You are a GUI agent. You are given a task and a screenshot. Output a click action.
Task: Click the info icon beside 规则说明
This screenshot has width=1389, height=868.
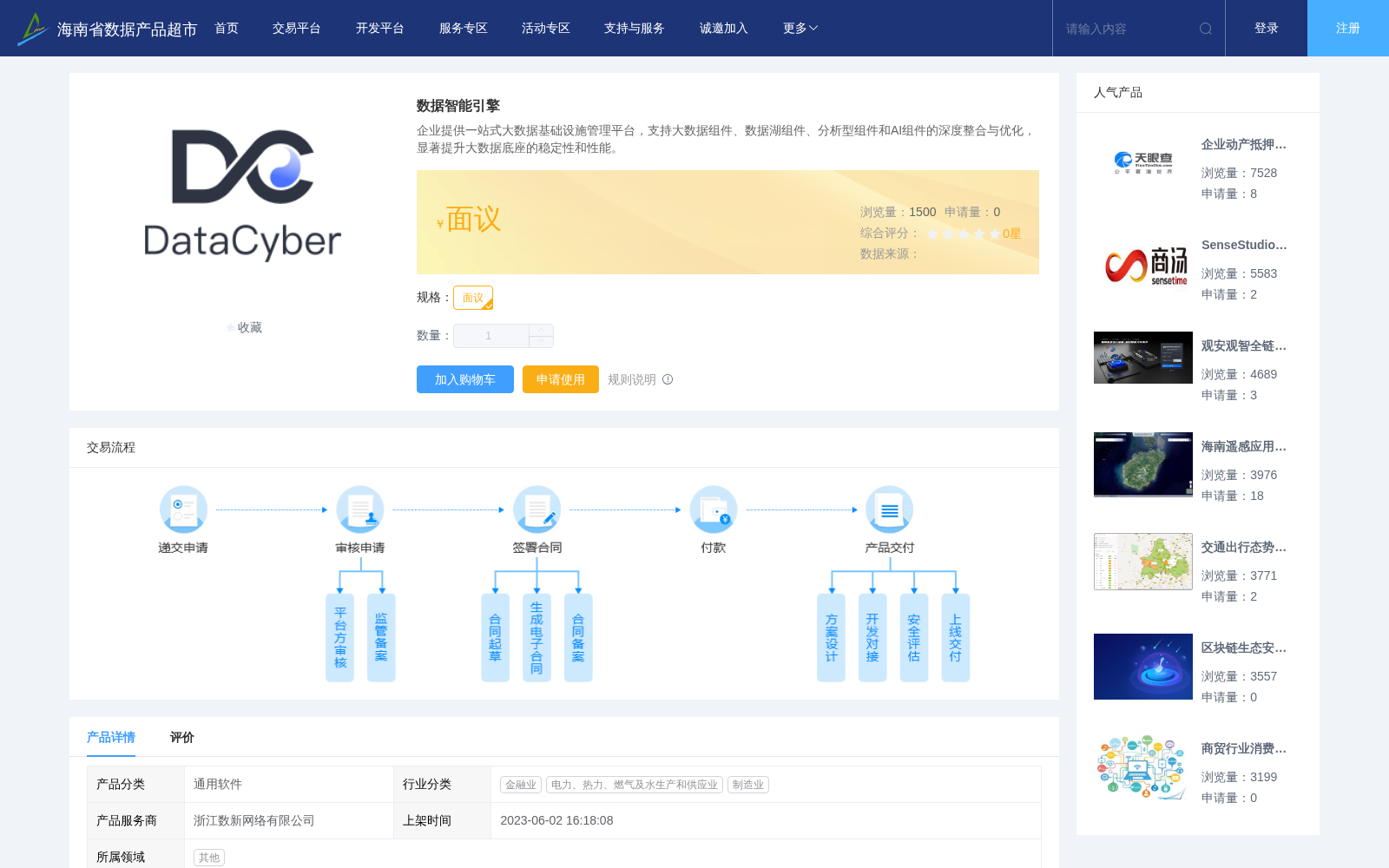click(x=668, y=379)
